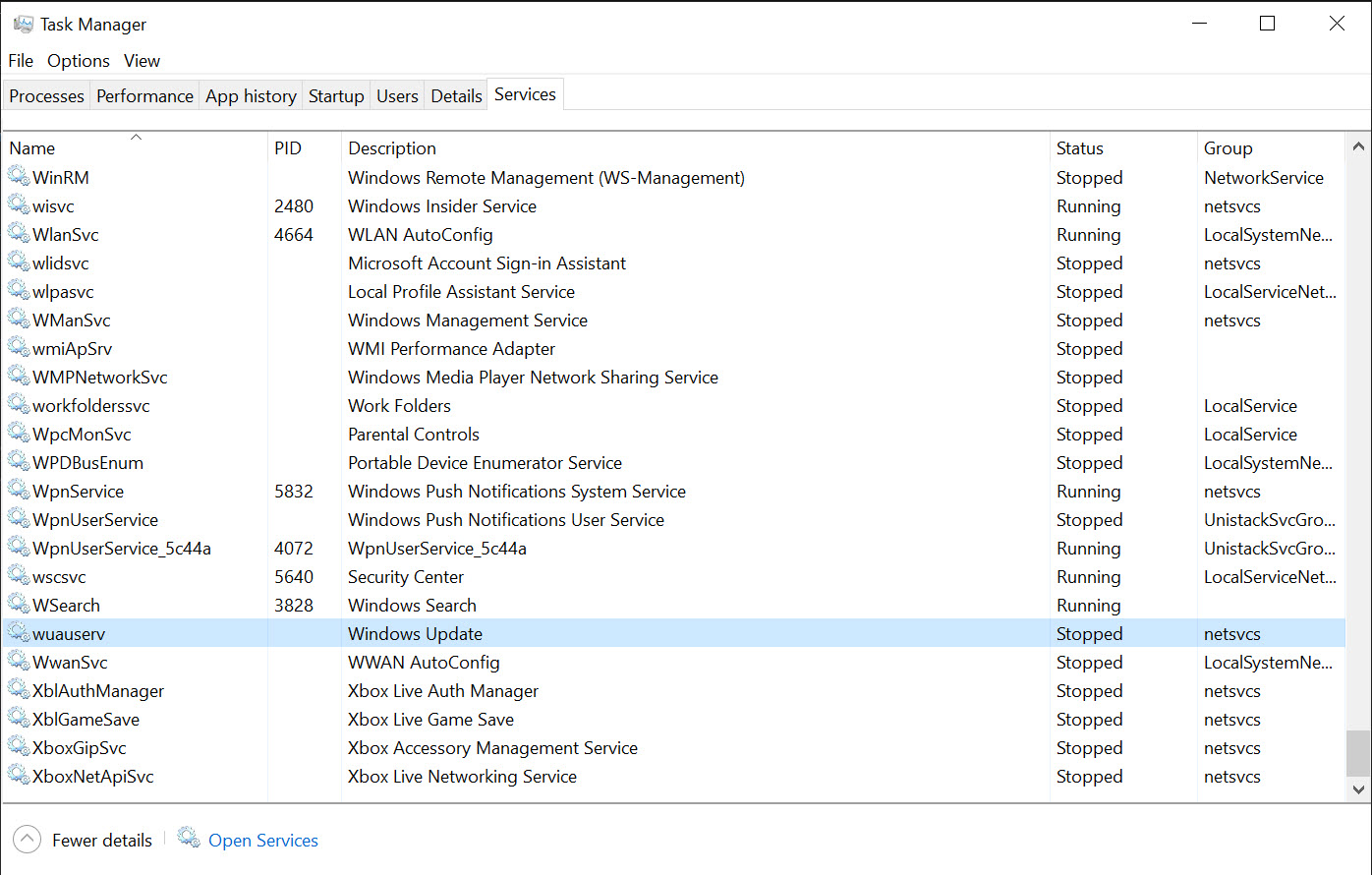This screenshot has height=875, width=1372.
Task: Click Xbox Accessory Management Service text
Action: [492, 748]
